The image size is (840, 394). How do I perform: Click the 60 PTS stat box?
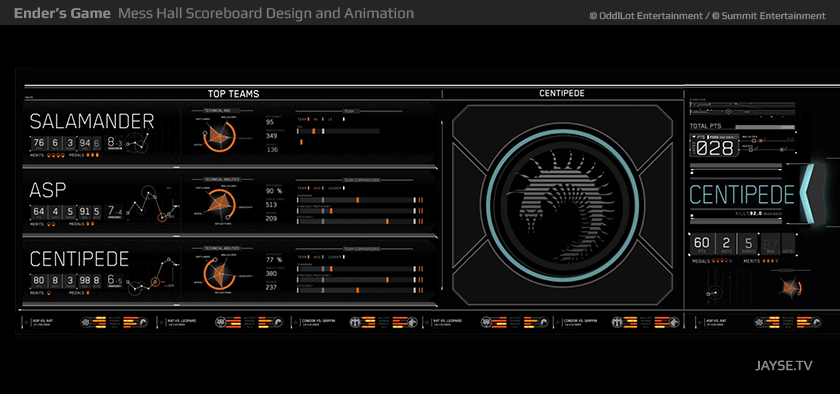click(702, 244)
